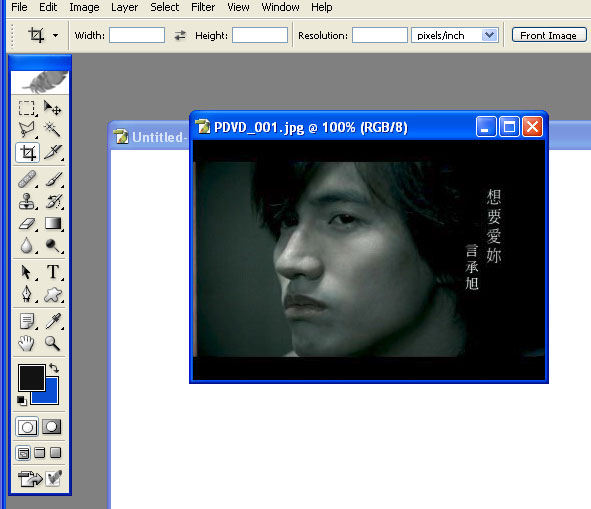The image size is (591, 509).
Task: Select the Hand tool
Action: point(27,343)
